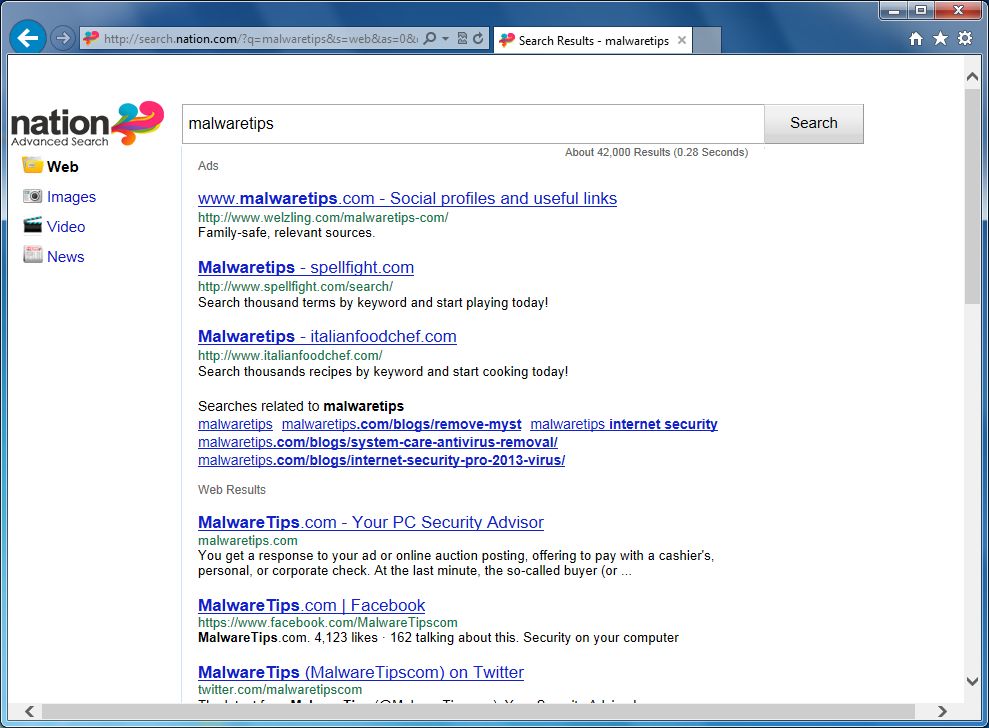Refresh the page with reload icon
The height and width of the screenshot is (728, 989).
tap(478, 38)
